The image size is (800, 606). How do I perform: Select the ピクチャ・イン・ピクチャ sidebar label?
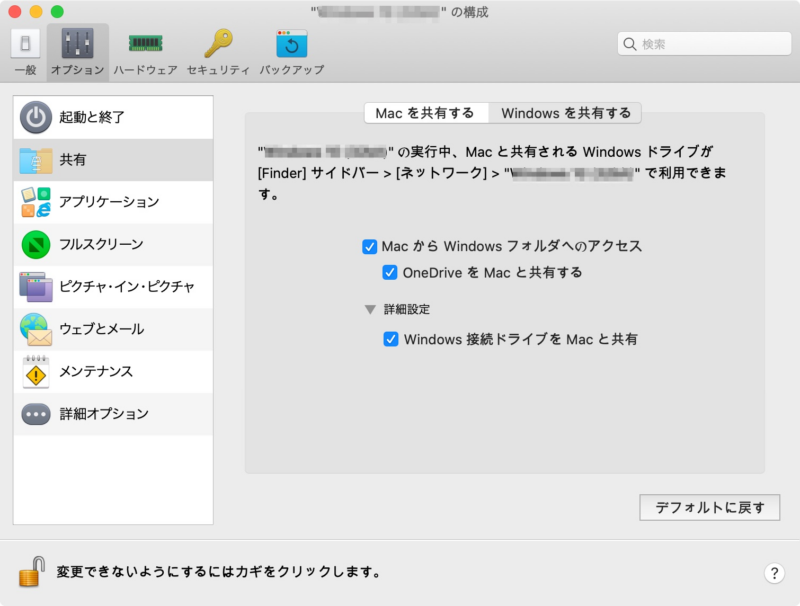point(127,287)
